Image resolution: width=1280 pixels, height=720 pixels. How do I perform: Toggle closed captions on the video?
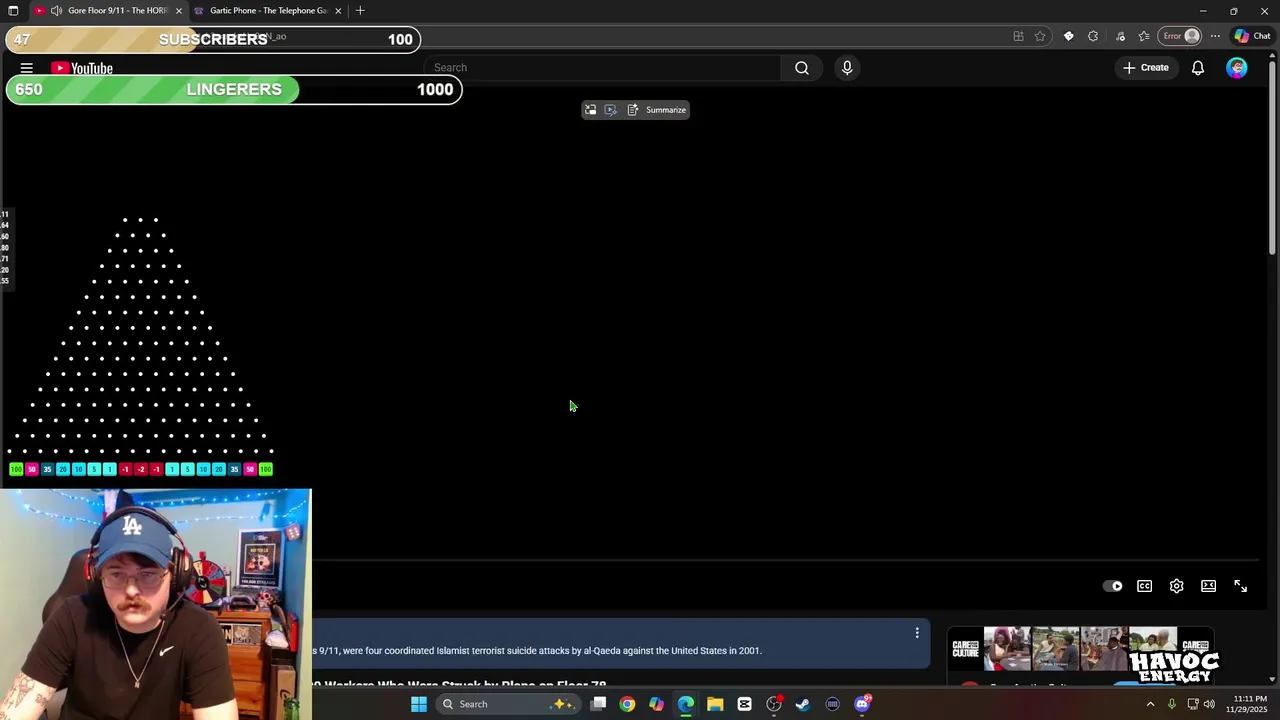point(1145,586)
